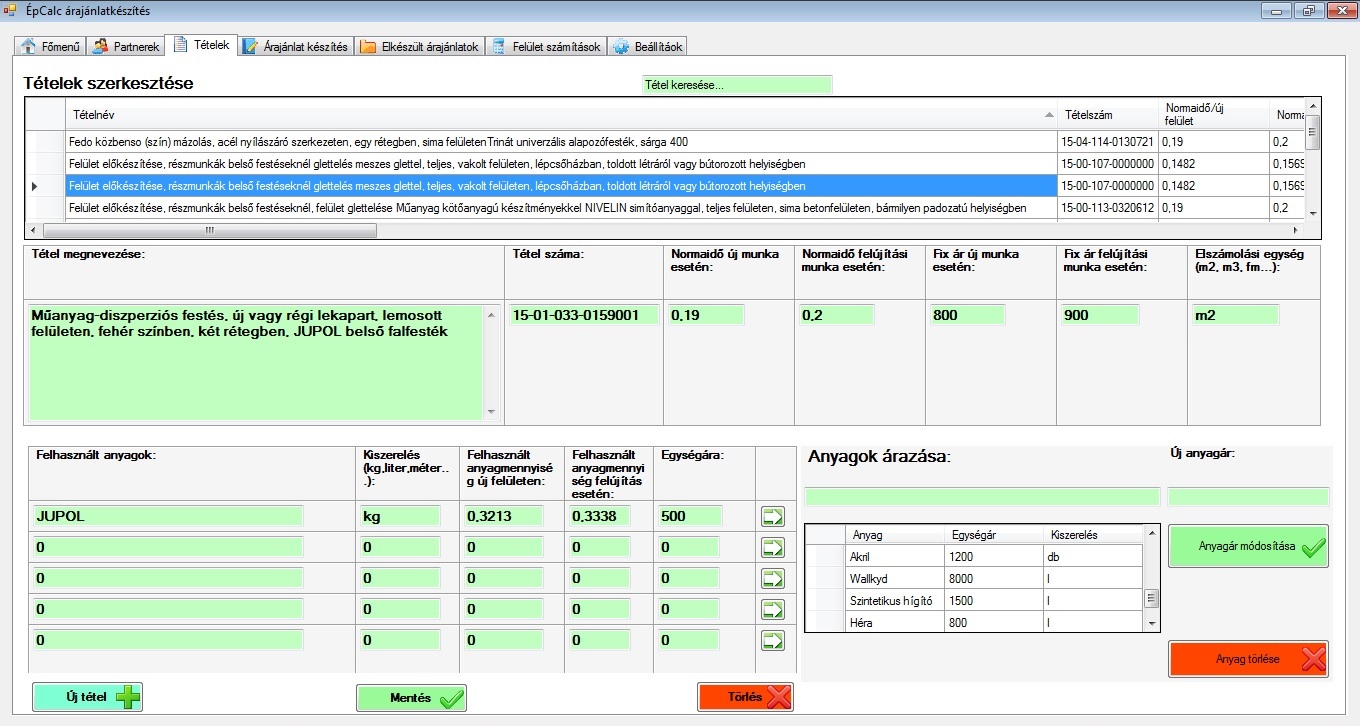Click the green arrow next to JUPOL row

pyautogui.click(x=773, y=516)
